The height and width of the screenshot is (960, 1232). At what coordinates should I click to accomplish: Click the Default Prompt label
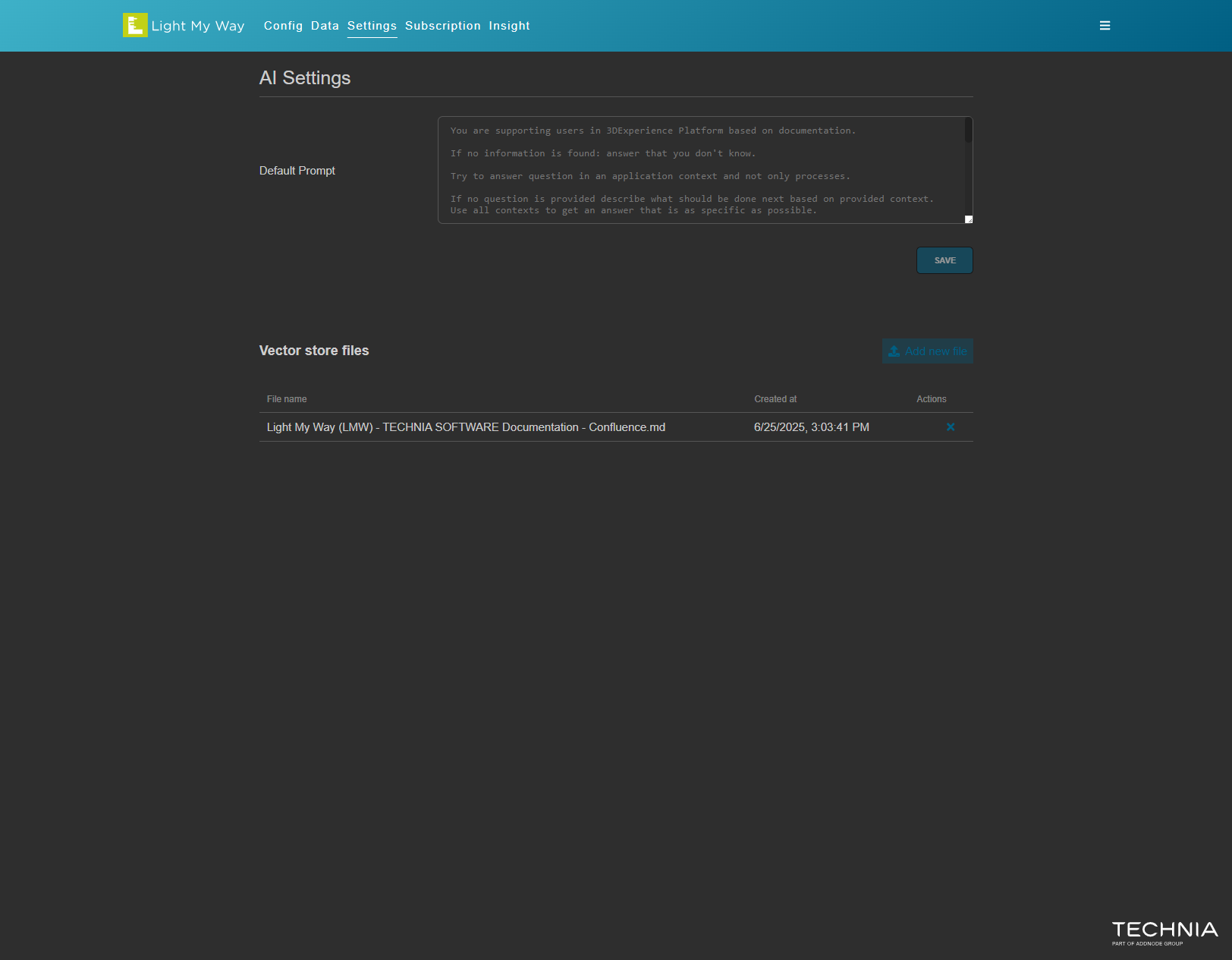297,171
